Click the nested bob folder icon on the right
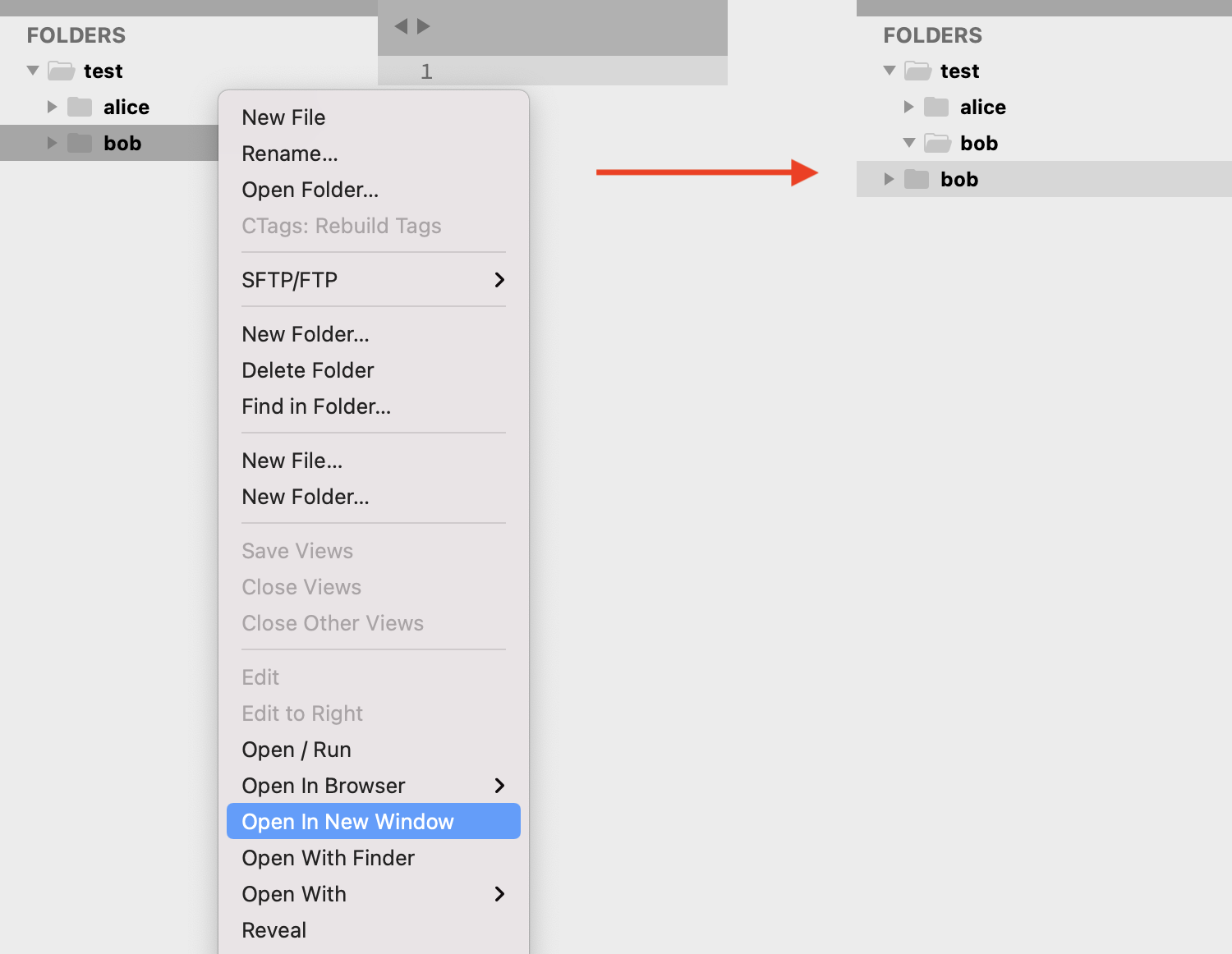Screen dimensions: 1232x954 (915, 179)
